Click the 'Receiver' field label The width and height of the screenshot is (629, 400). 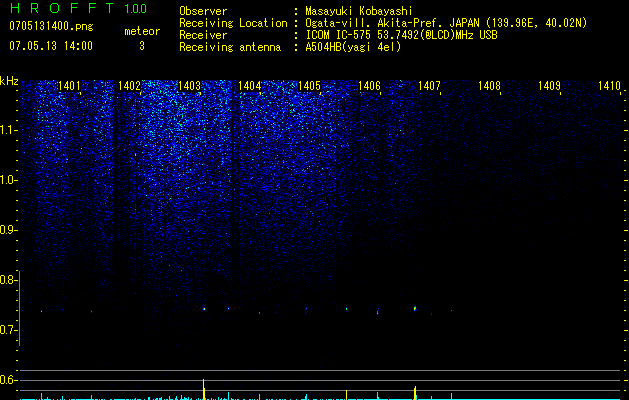click(203, 35)
